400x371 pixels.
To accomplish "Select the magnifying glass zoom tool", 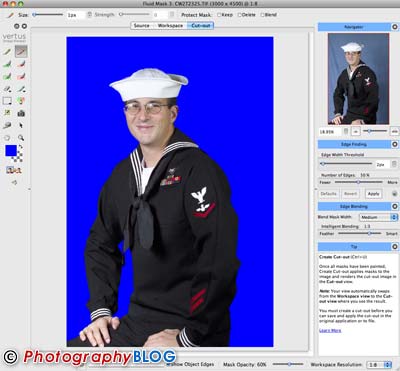I will point(21,138).
